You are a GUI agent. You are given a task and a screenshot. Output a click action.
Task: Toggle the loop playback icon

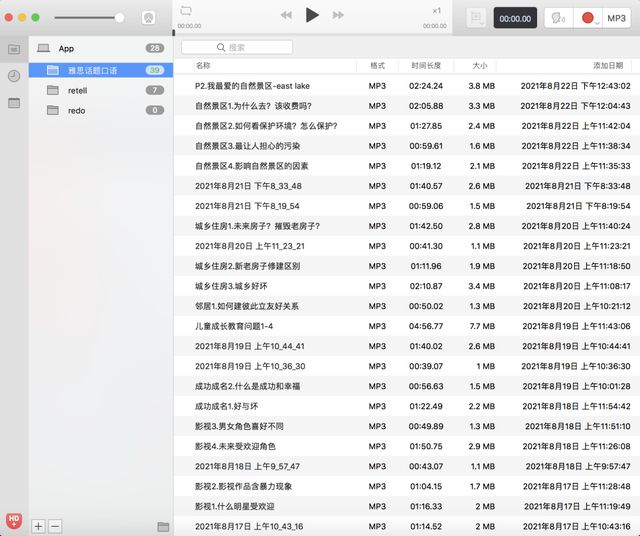(186, 11)
